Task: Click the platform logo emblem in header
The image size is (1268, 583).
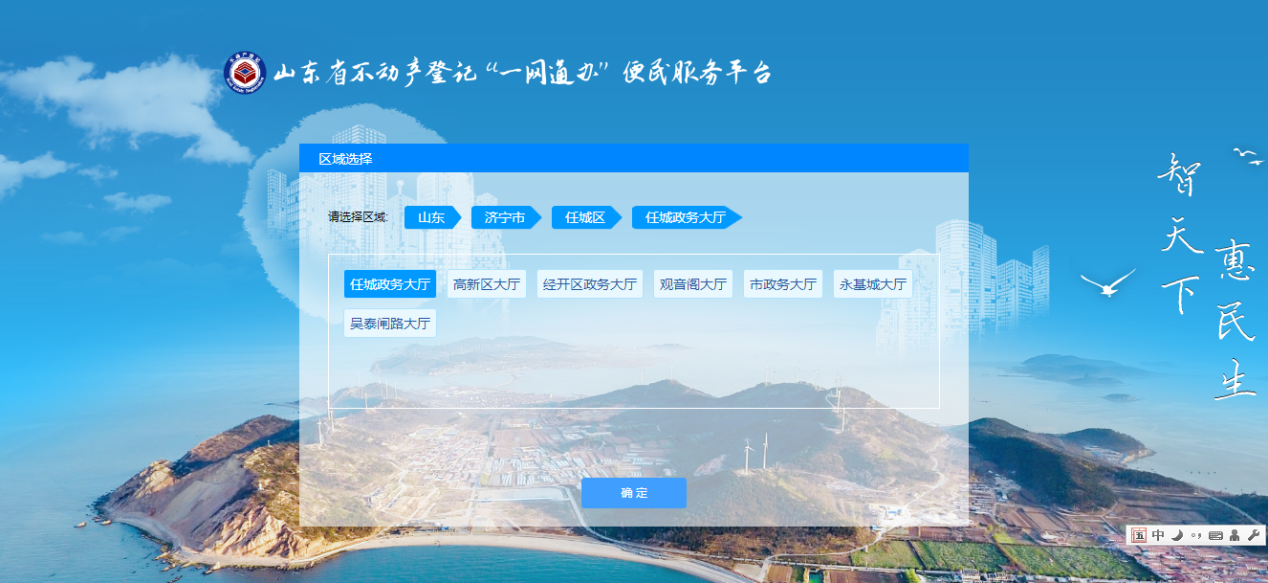Action: [x=245, y=73]
